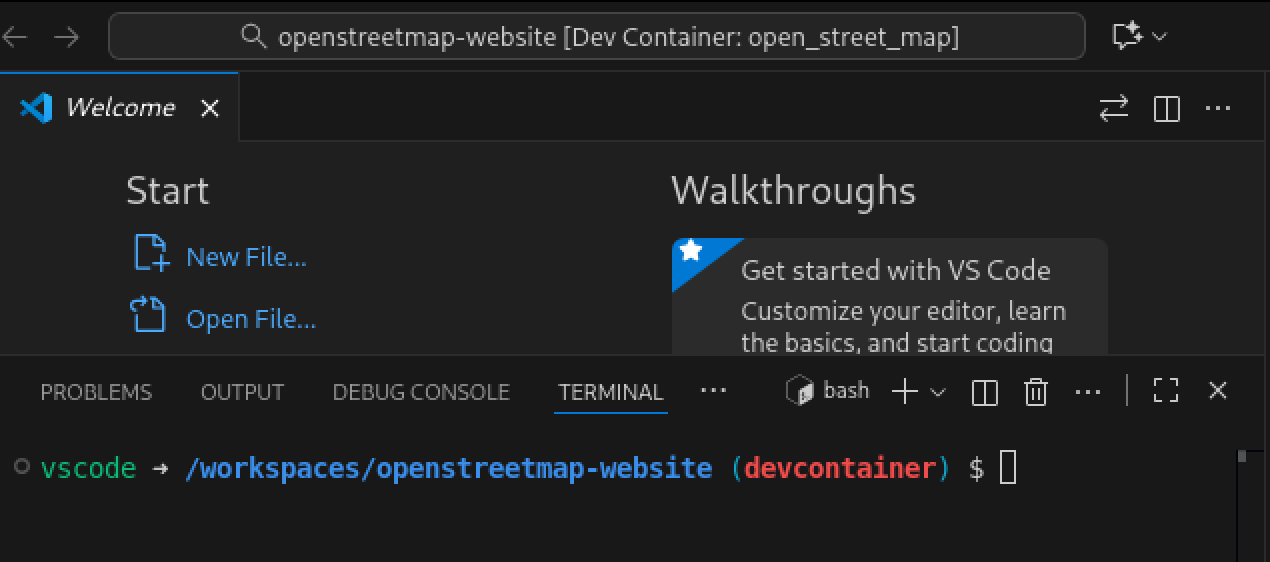Switch to the Problems panel tab
1270x562 pixels.
[96, 392]
